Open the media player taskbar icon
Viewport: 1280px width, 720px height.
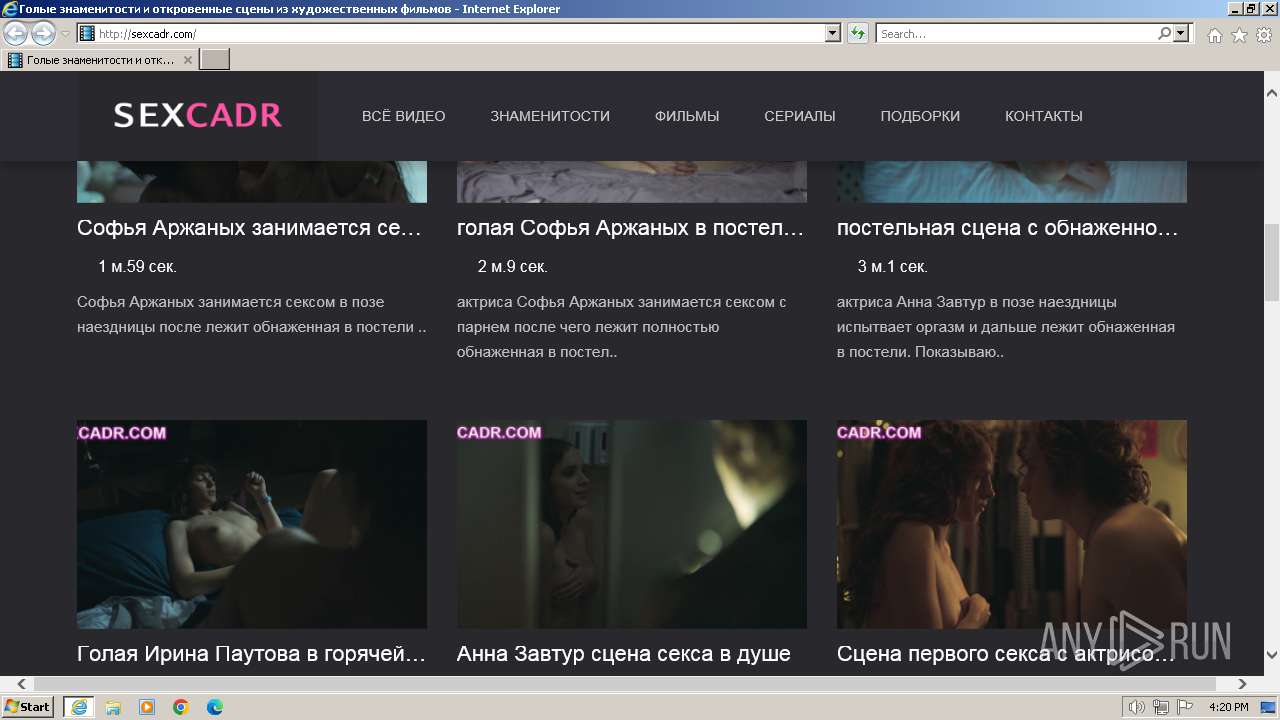pos(147,707)
